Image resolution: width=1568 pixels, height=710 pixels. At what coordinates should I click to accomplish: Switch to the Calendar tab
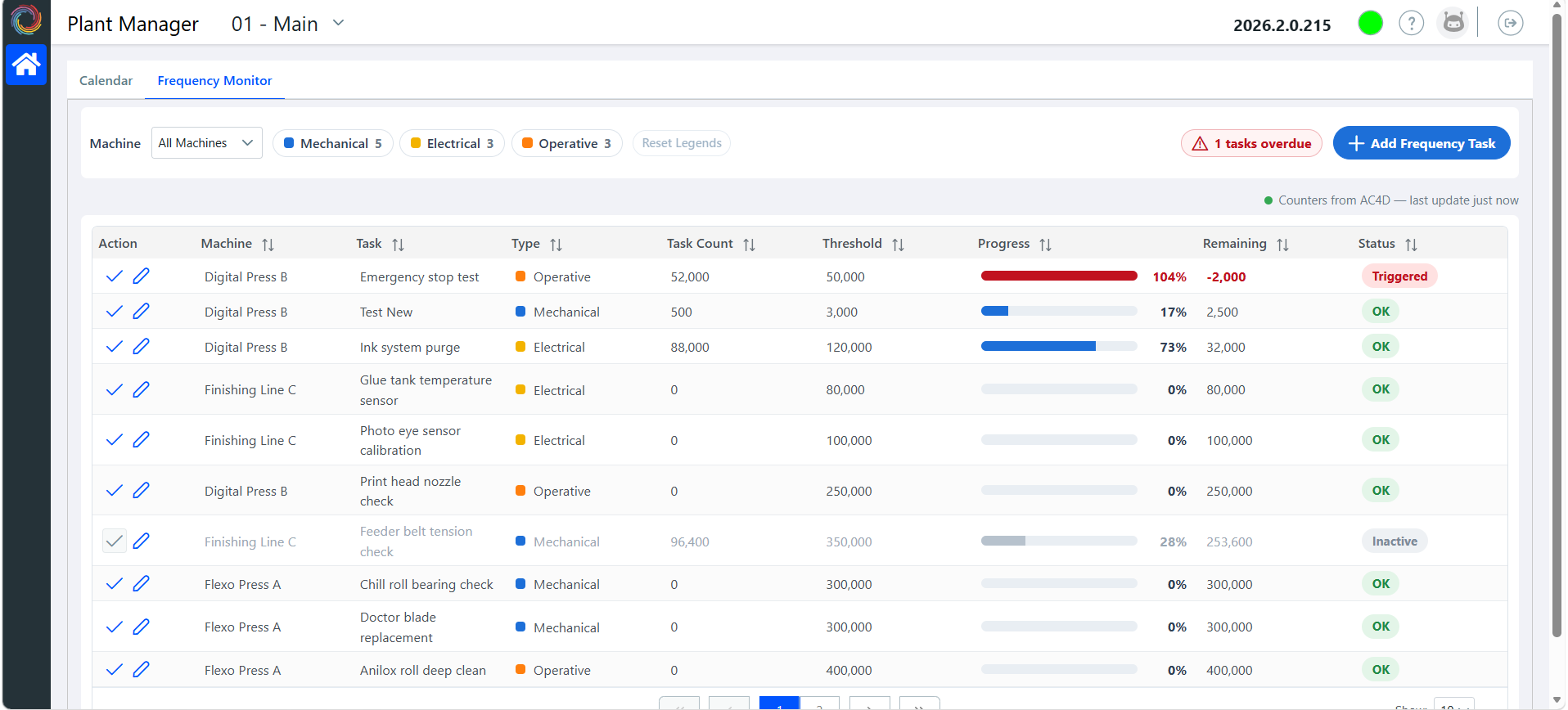click(x=106, y=80)
